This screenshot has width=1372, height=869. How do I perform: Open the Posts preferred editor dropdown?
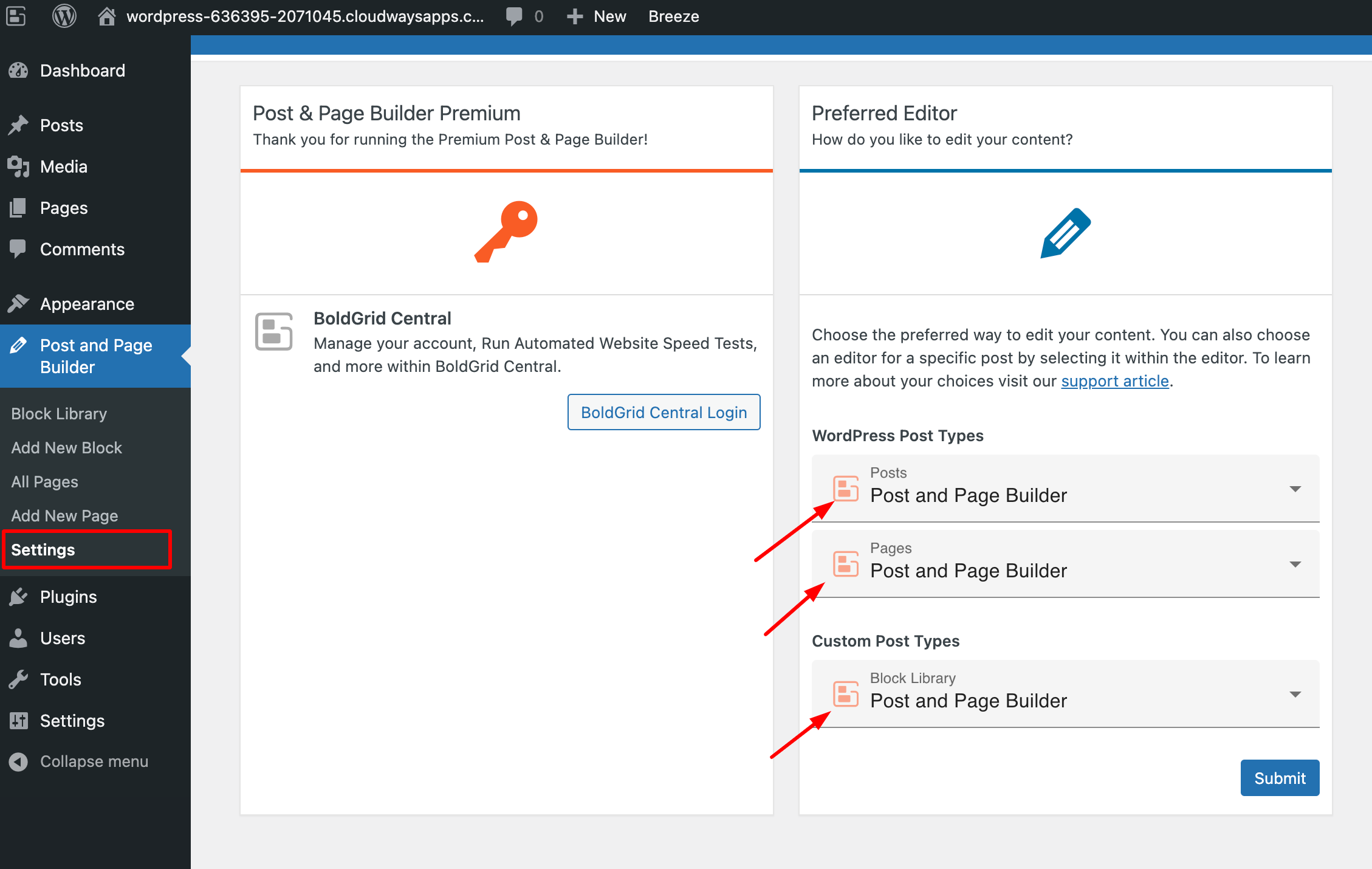pyautogui.click(x=1065, y=489)
